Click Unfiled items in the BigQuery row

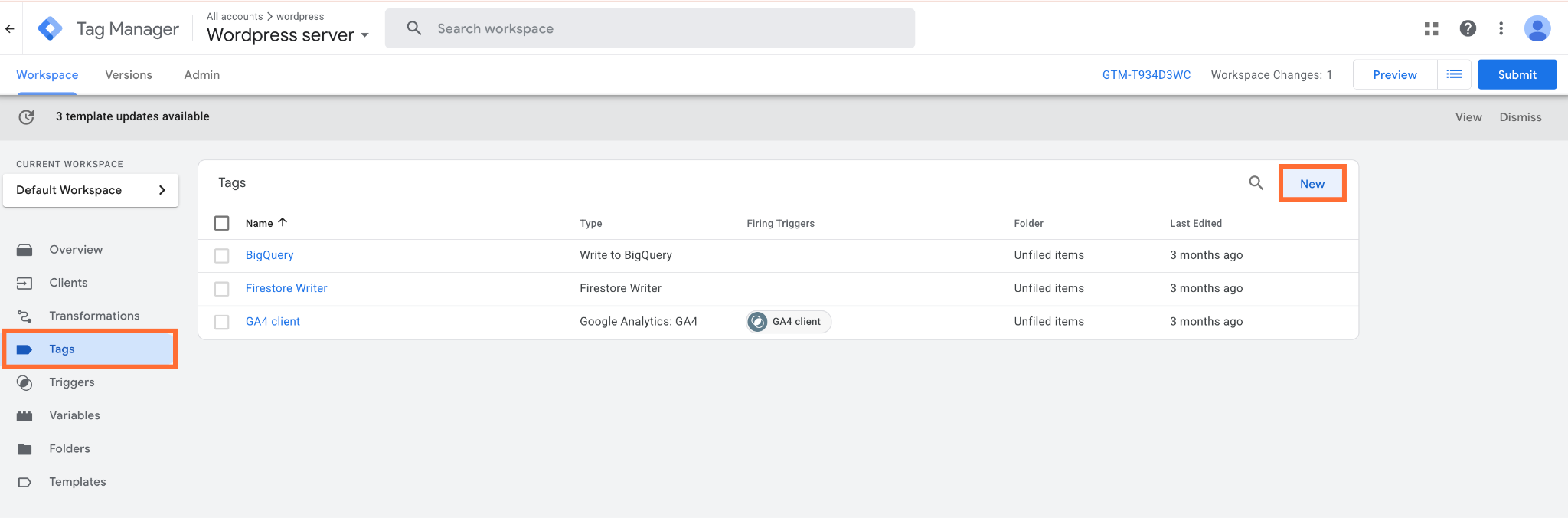(x=1049, y=255)
